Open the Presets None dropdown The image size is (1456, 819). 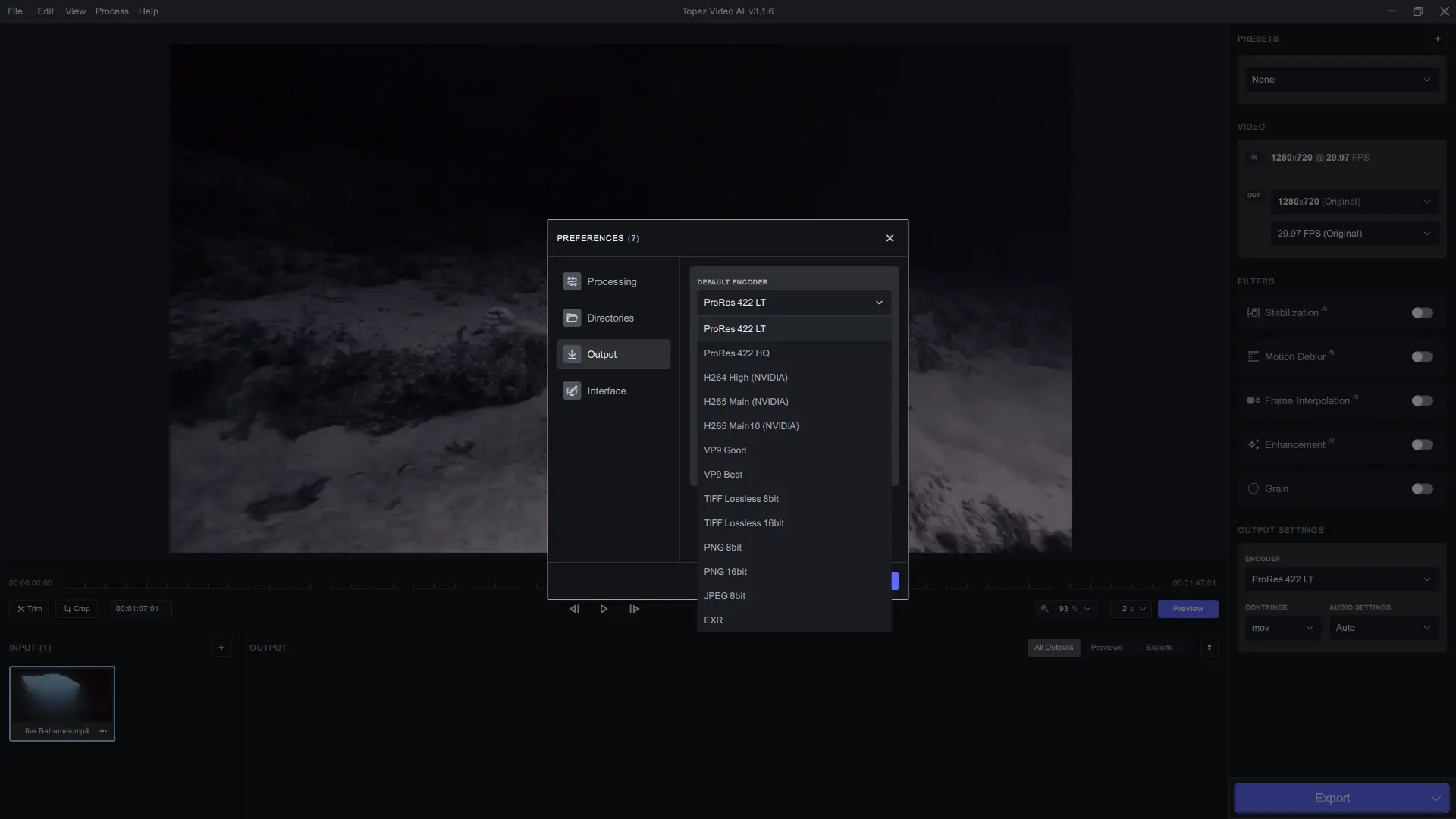pyautogui.click(x=1340, y=80)
